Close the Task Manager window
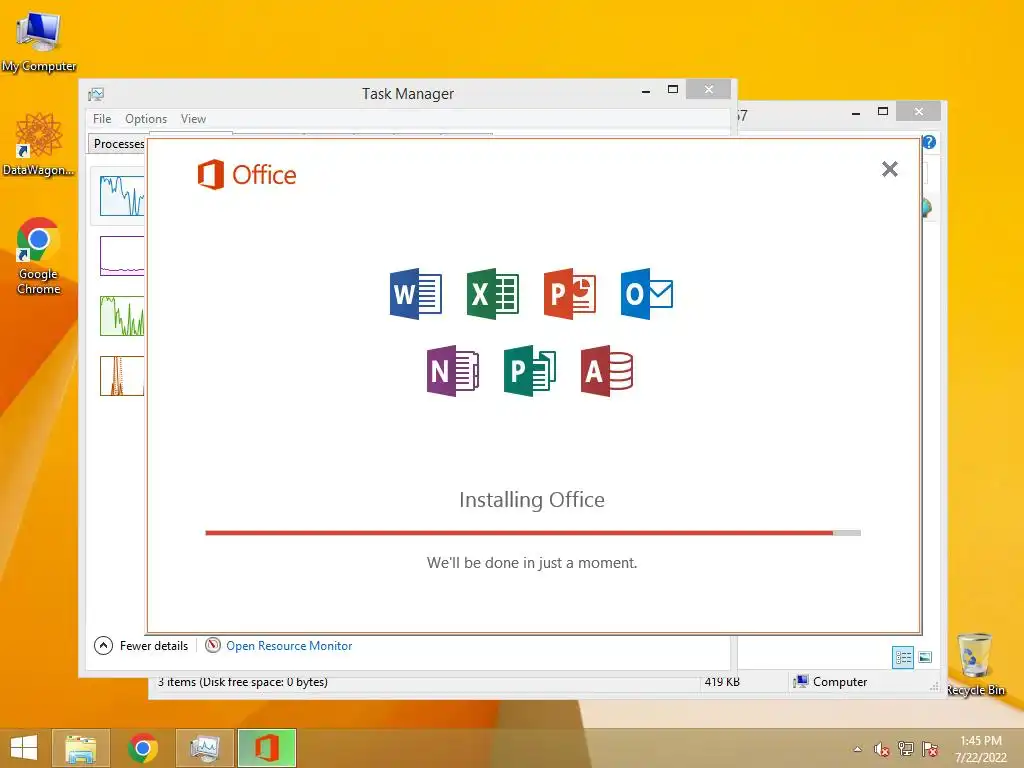Screen dimensions: 1024x768 [x=709, y=89]
